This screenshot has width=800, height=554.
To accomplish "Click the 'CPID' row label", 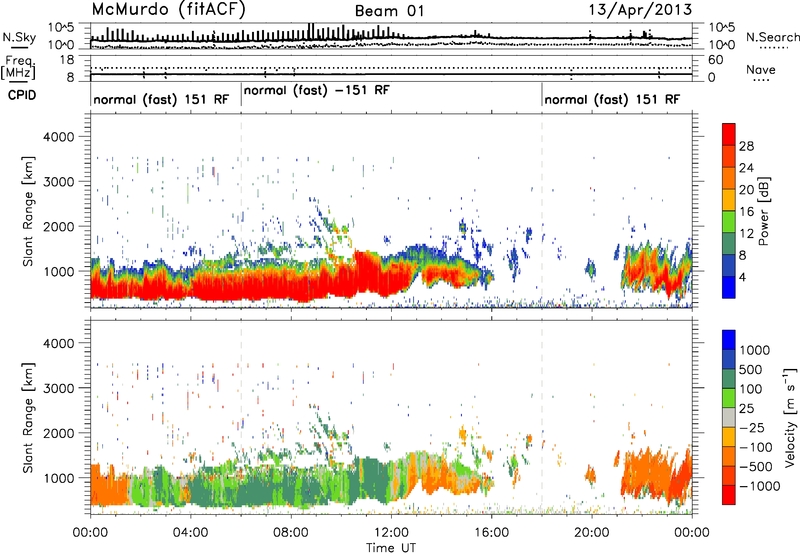I will [22, 95].
